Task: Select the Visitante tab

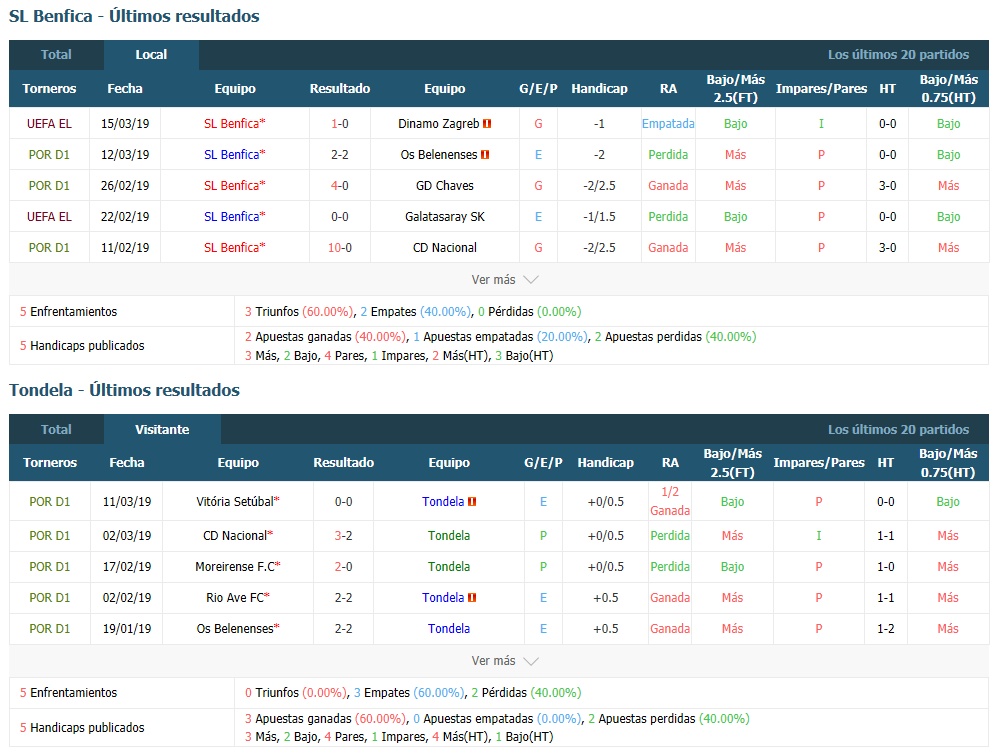Action: 162,429
